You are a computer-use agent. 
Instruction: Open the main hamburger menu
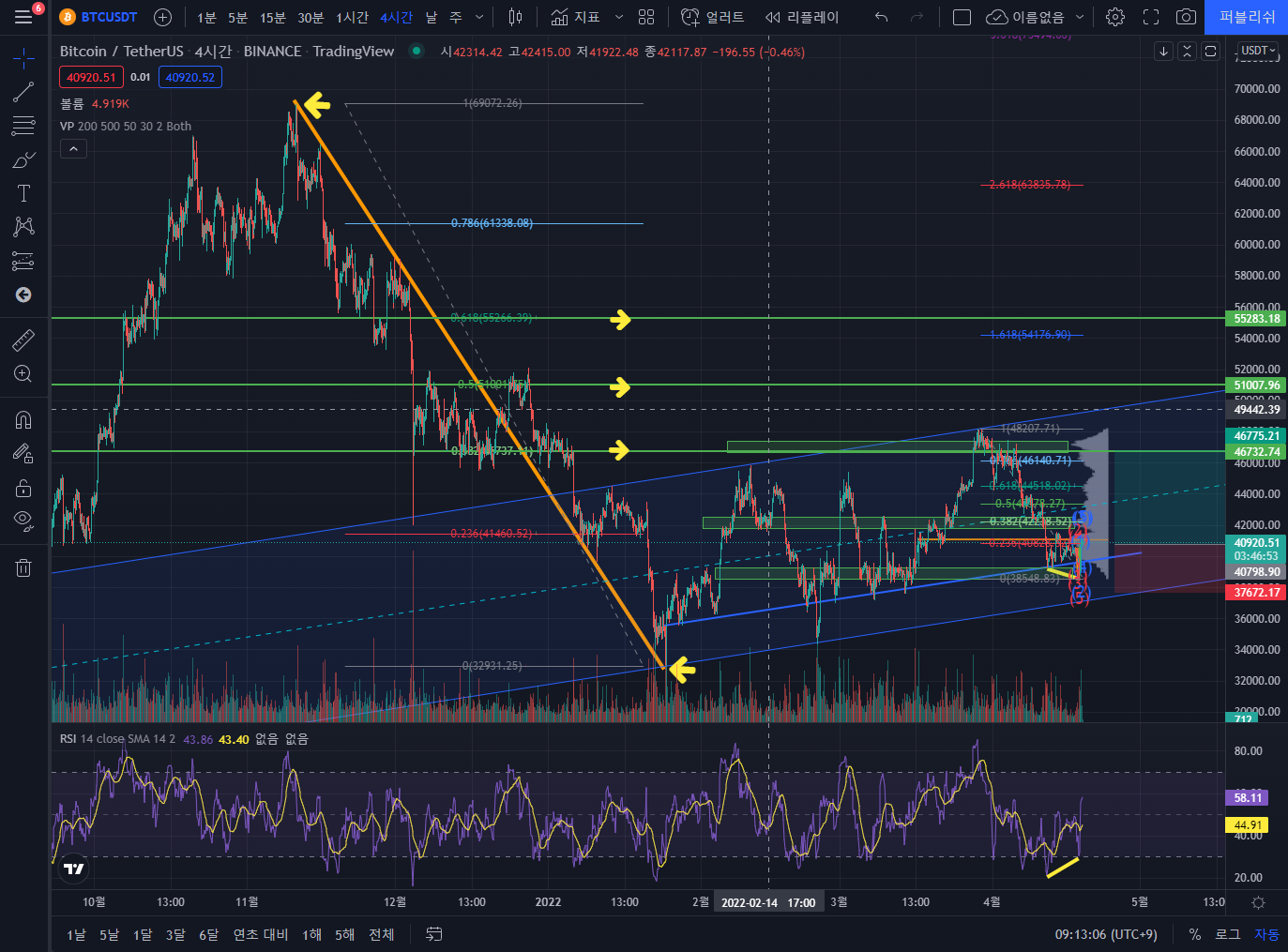tap(23, 17)
